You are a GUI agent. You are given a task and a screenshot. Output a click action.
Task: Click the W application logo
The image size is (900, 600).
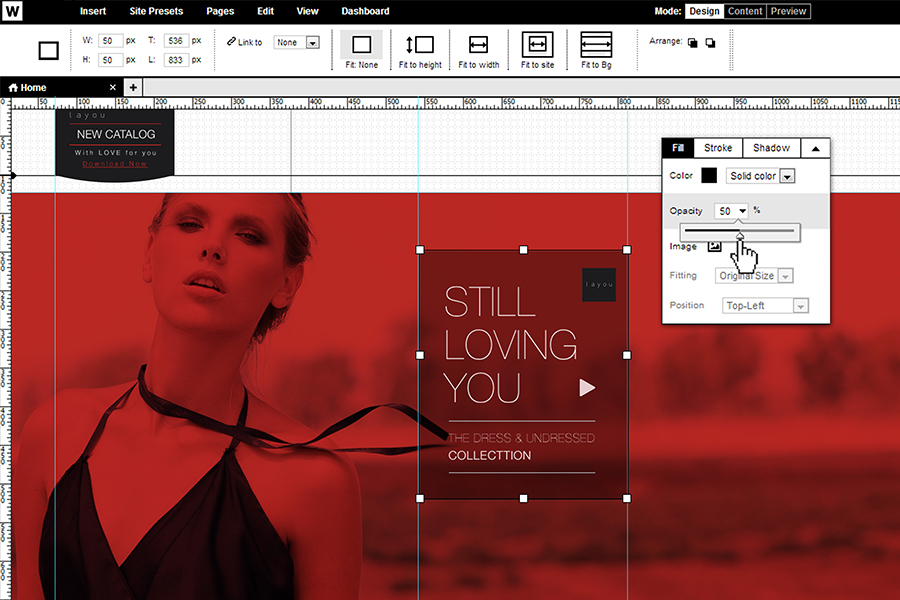[x=13, y=11]
